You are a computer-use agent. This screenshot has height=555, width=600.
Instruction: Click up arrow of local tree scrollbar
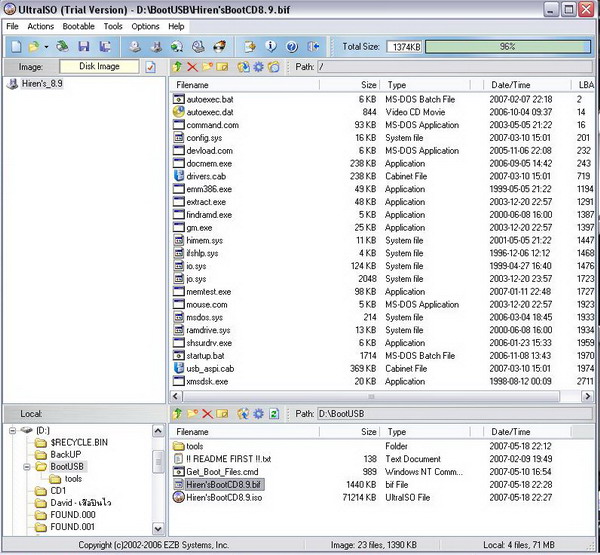click(158, 431)
